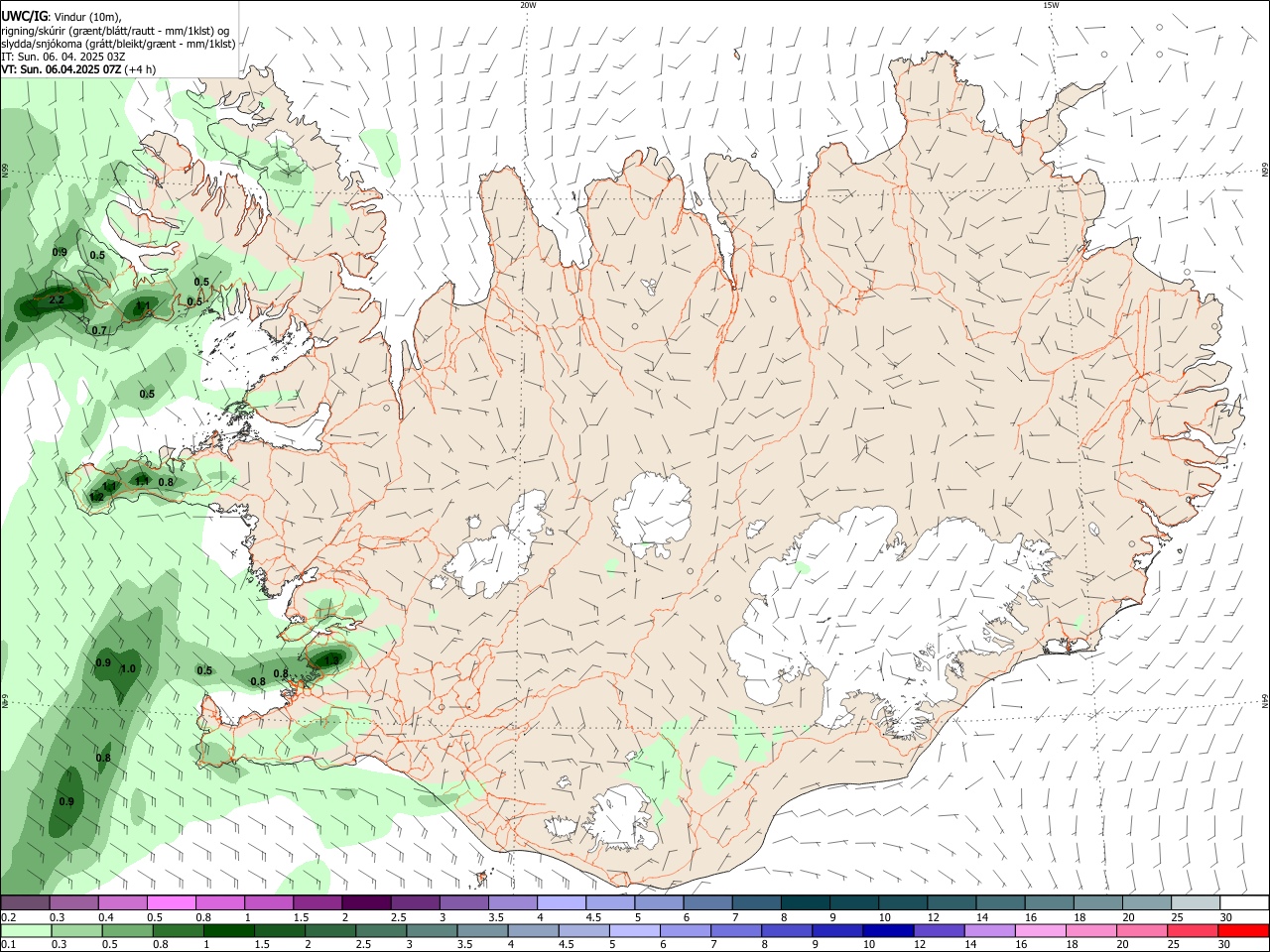Select the pale grey 25–30 snow swatch

click(1196, 902)
